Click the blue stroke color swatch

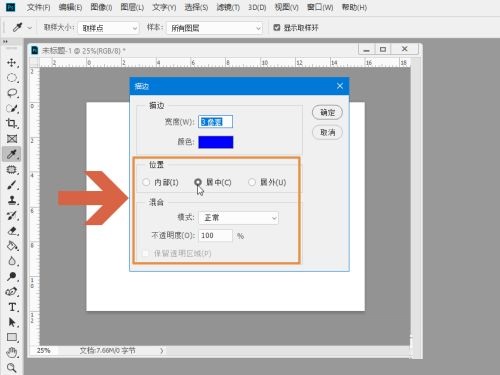216,142
